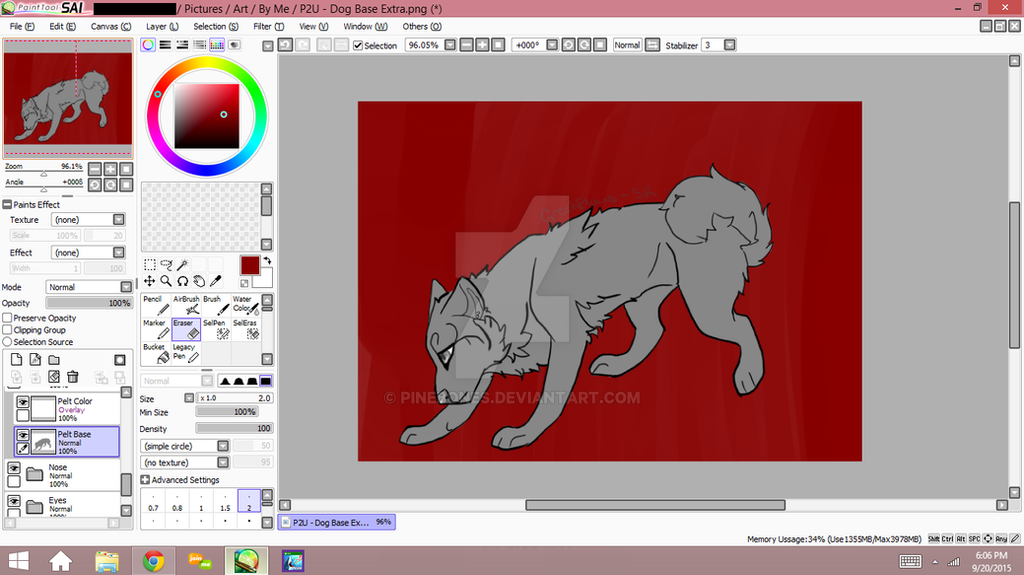Click the dark red foreground color swatch

pos(249,265)
